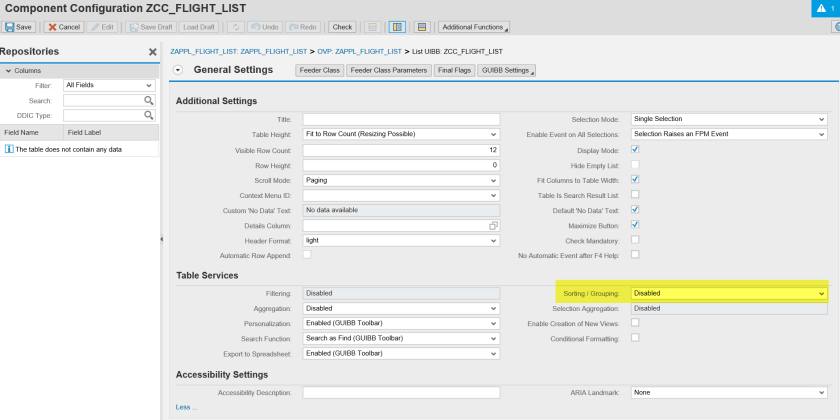This screenshot has height=420, width=840.
Task: Open value help for Details Column
Action: click(x=493, y=226)
